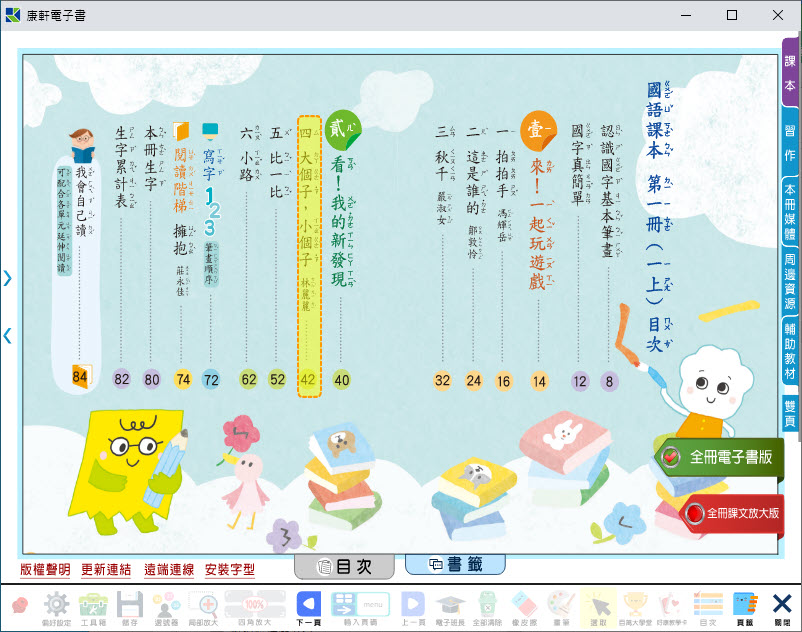Expand the left side panel arrow
Image resolution: width=802 pixels, height=632 pixels.
tap(8, 278)
